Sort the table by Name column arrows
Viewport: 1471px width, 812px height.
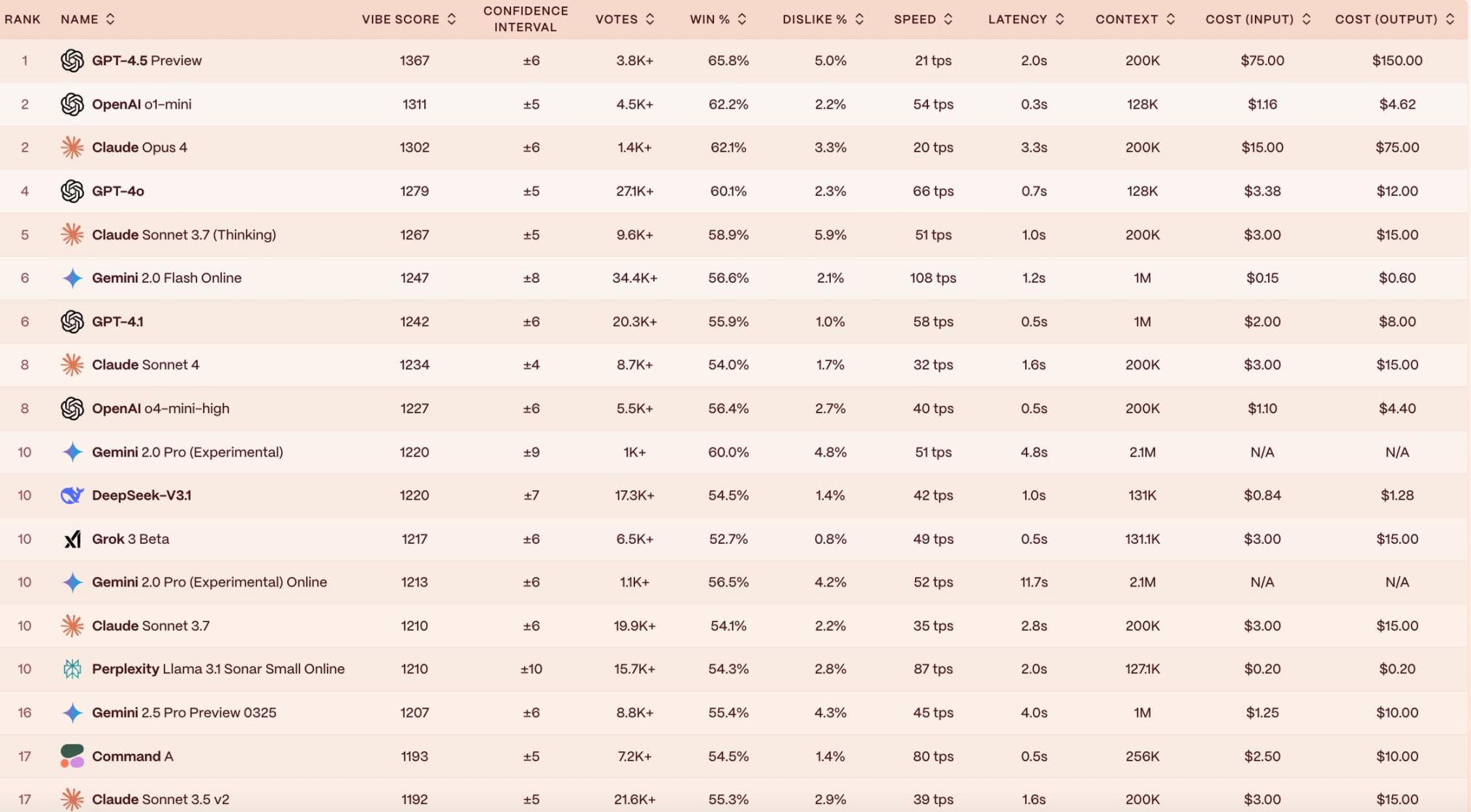click(110, 20)
